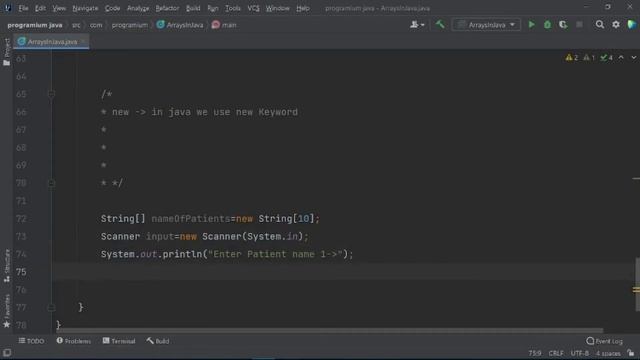Click programium java breadcrumb
The width and height of the screenshot is (640, 360).
point(35,25)
